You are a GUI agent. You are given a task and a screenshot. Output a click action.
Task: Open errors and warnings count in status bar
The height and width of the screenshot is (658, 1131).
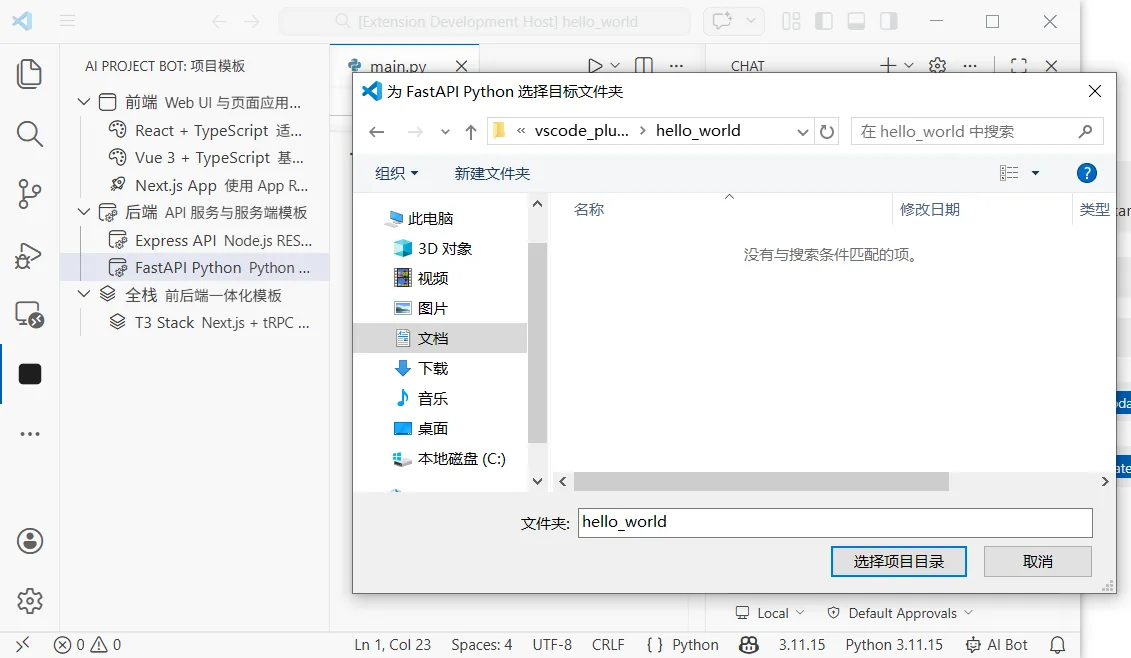(x=88, y=644)
